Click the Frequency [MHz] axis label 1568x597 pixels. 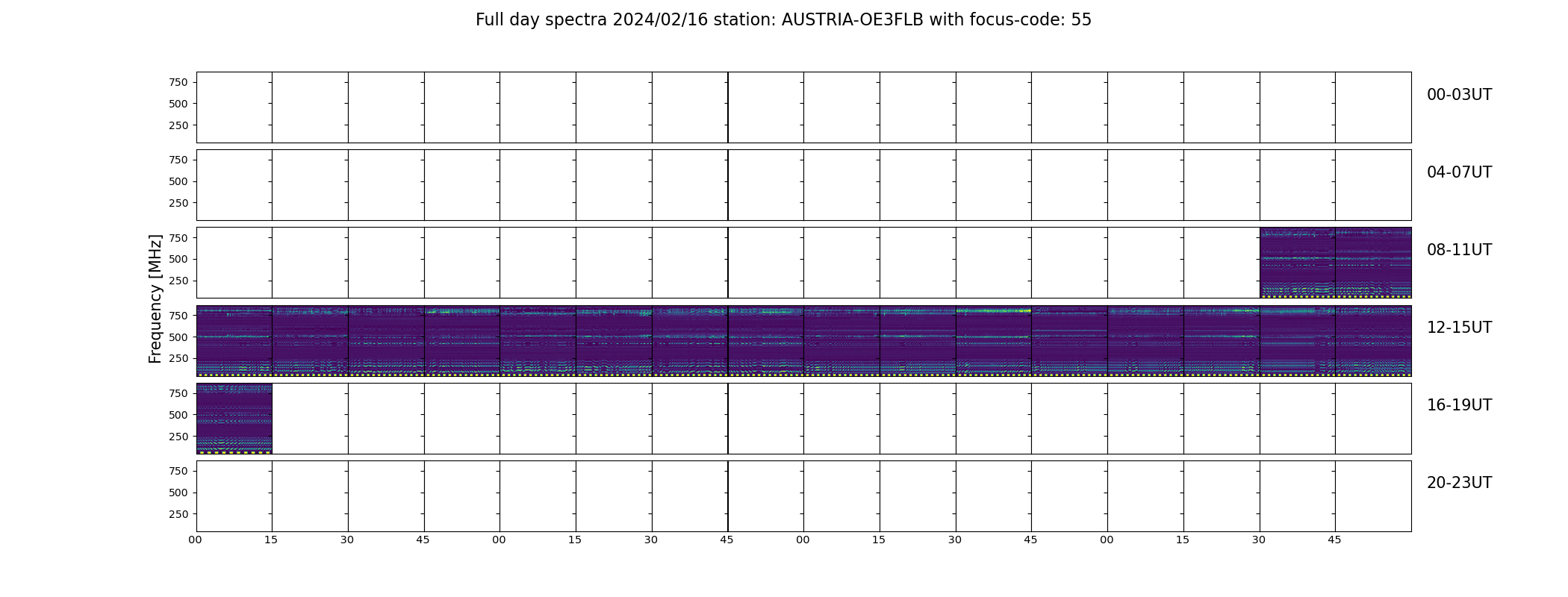click(155, 298)
